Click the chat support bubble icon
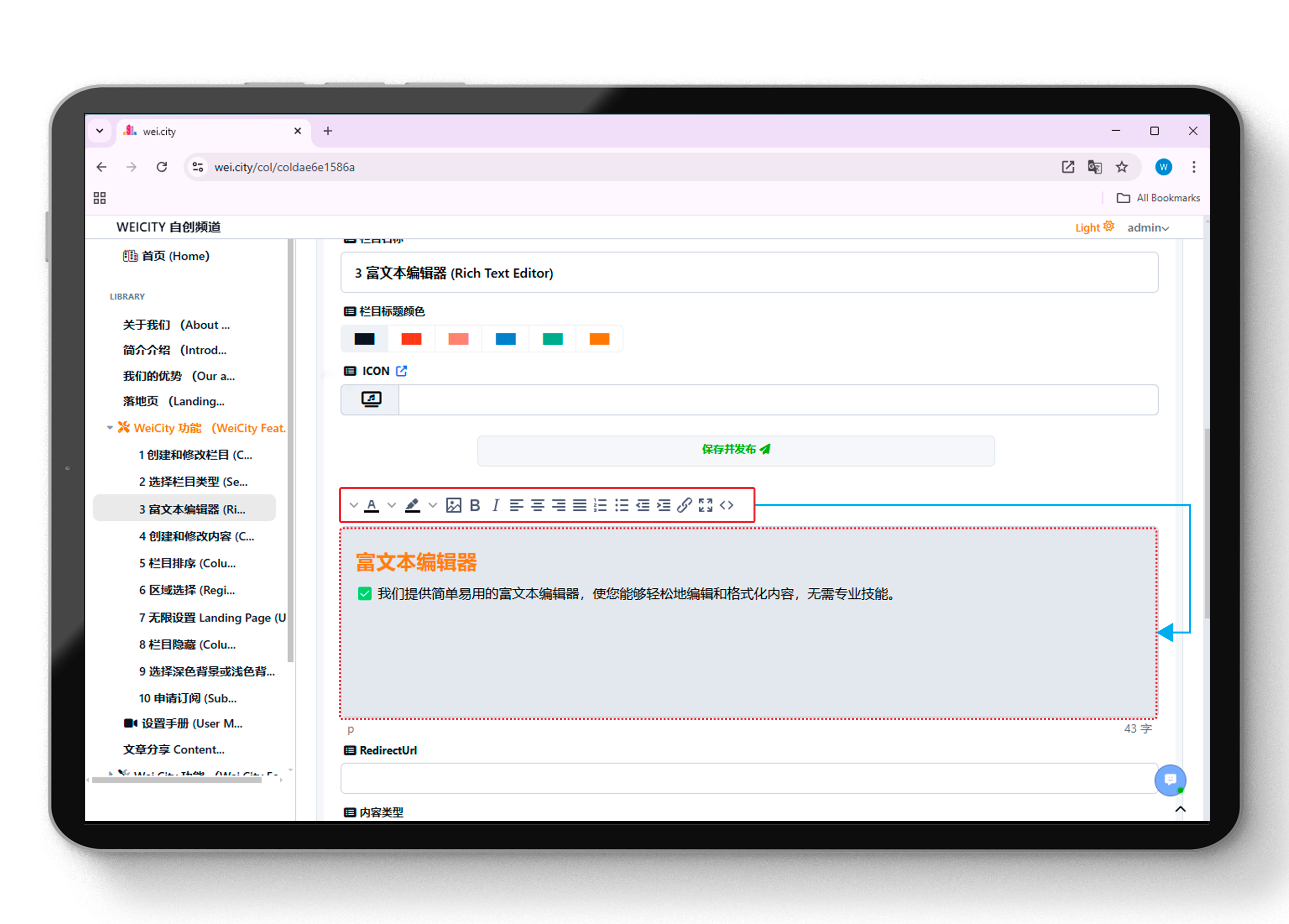This screenshot has width=1289, height=924. click(x=1169, y=779)
